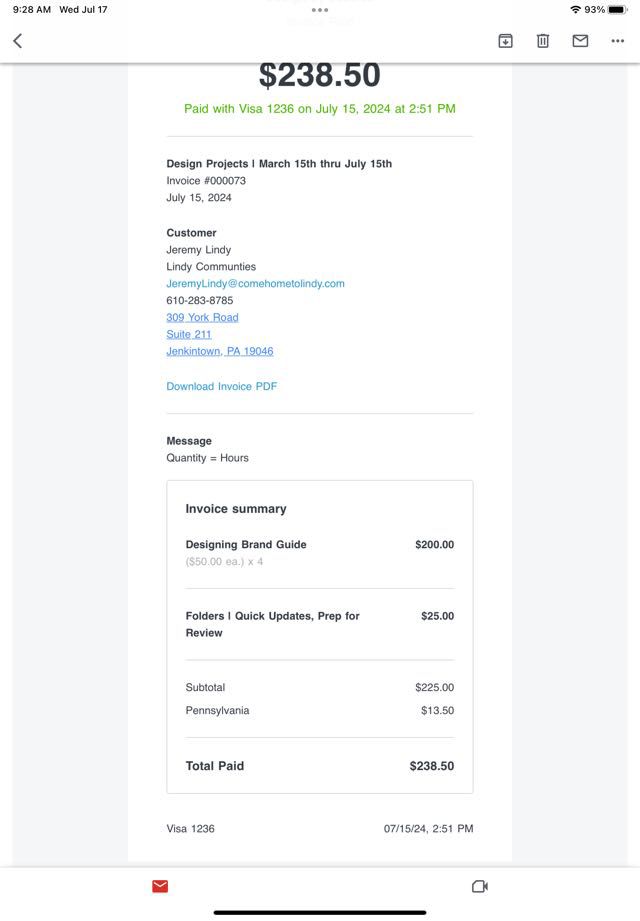
Task: Switch to the Mail tab
Action: point(160,886)
